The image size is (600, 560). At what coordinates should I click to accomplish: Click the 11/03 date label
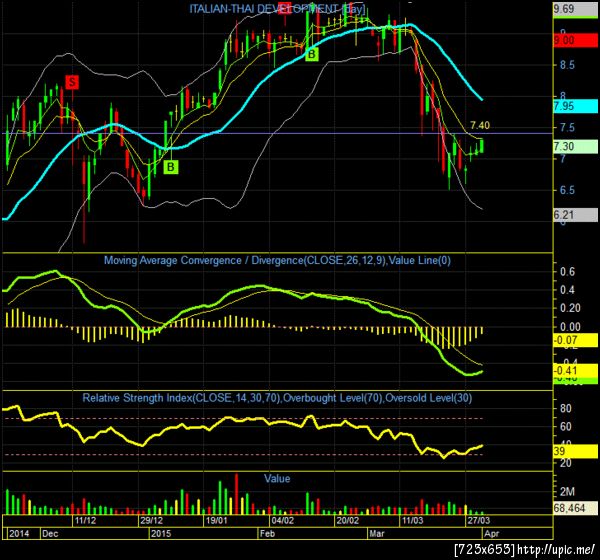click(412, 521)
